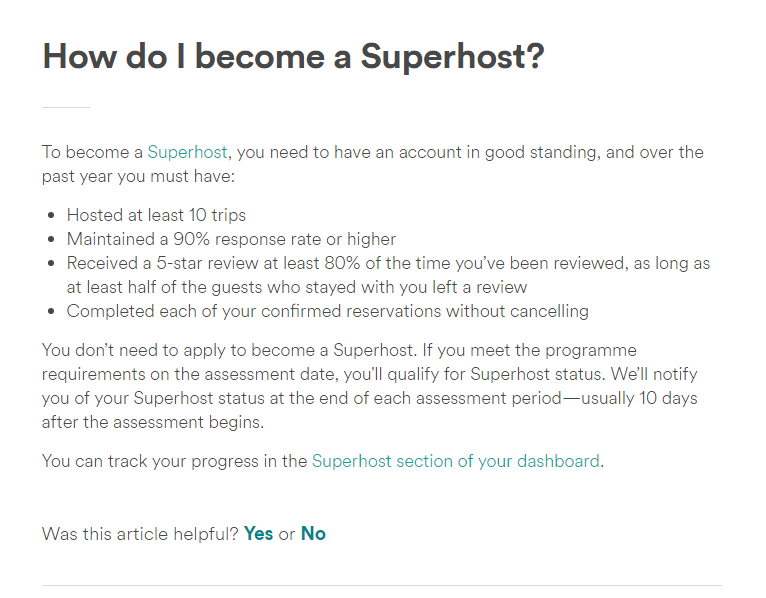Click the long horizontal divider at the page bottom
The width and height of the screenshot is (766, 598).
[x=381, y=585]
